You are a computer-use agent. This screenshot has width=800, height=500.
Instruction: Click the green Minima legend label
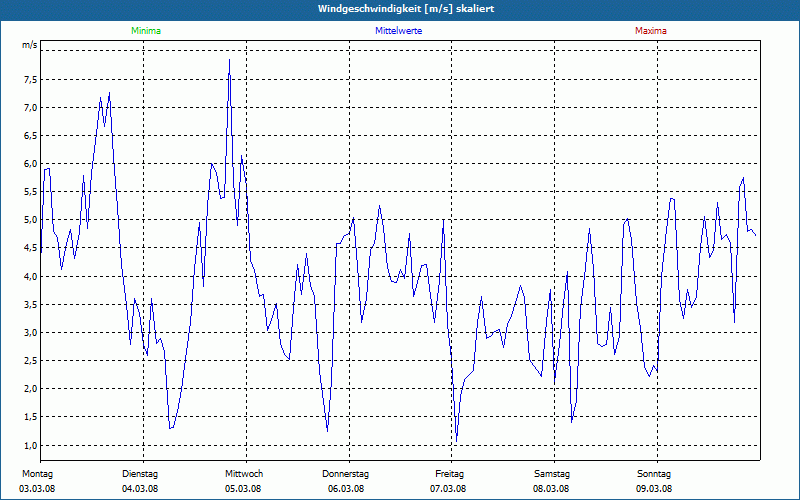[x=146, y=31]
